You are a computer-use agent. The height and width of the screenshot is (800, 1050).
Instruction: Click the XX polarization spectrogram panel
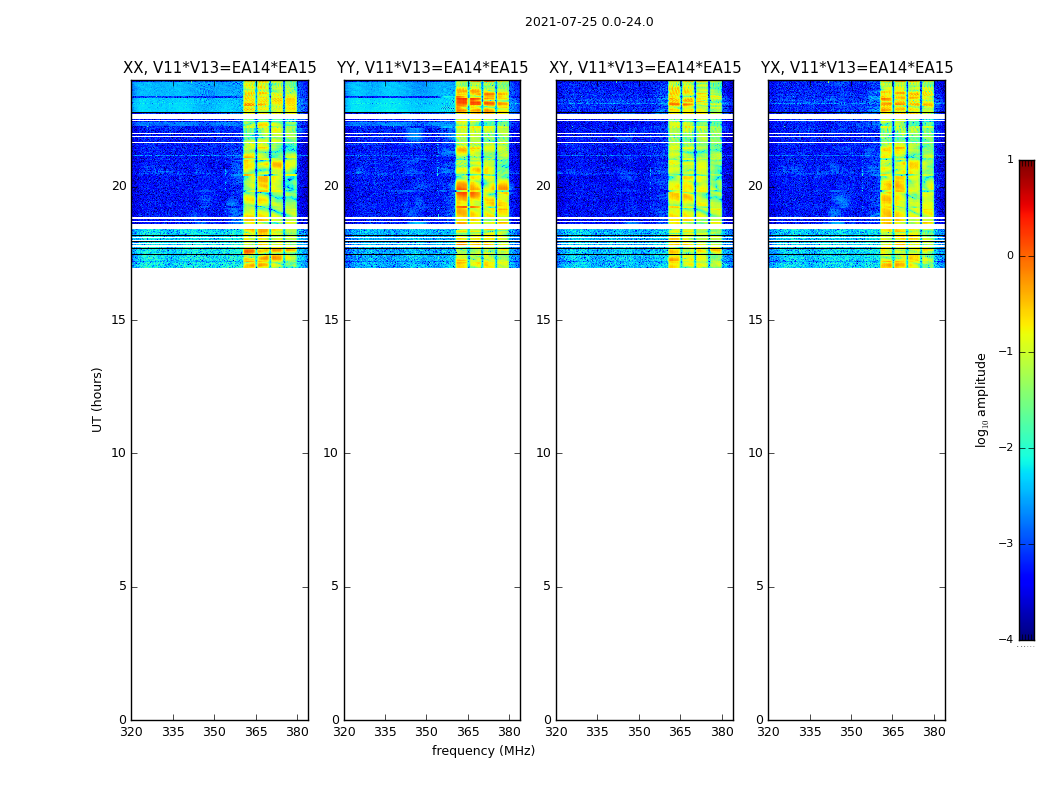point(220,400)
